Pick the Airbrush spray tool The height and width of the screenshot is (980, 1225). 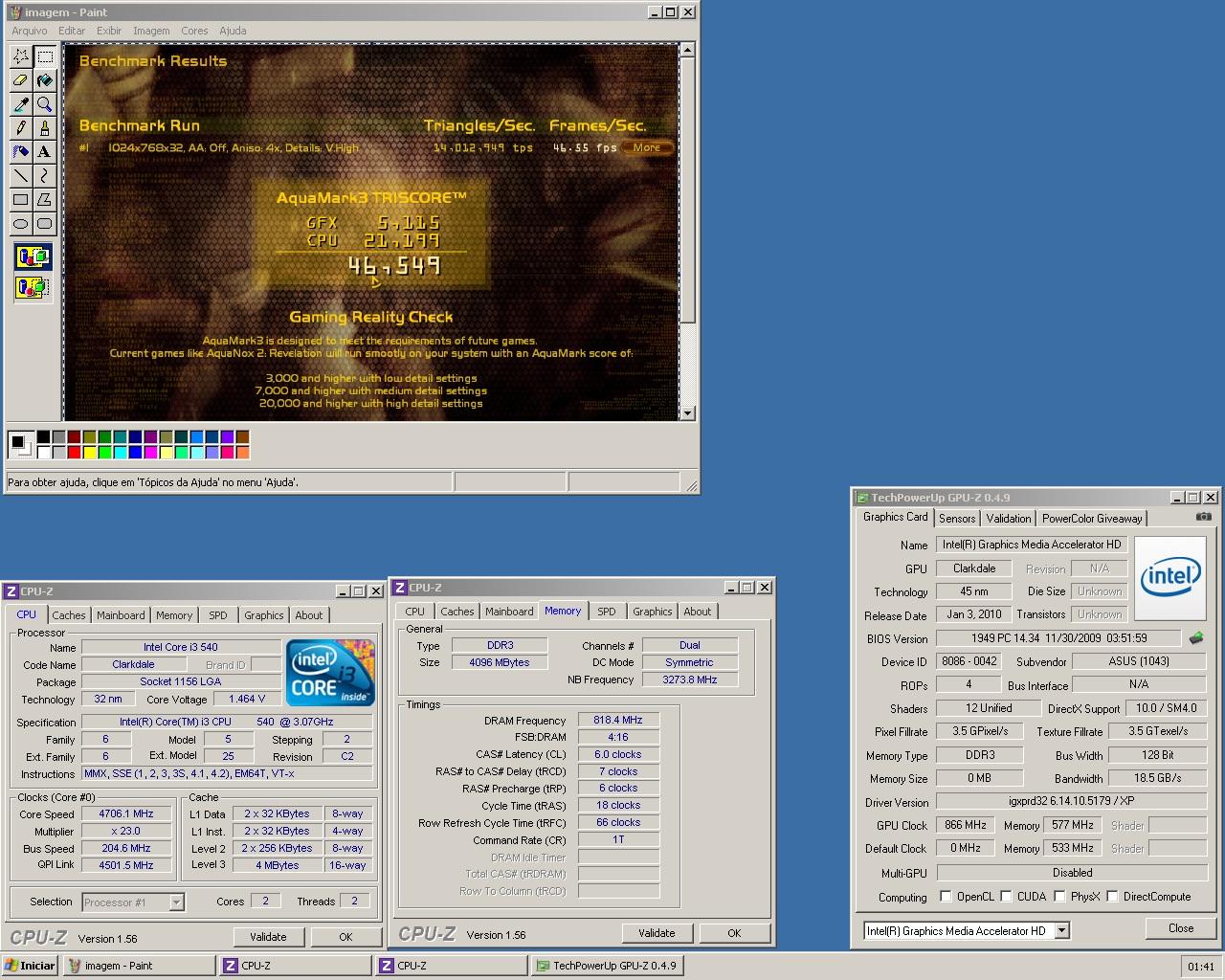click(x=20, y=152)
